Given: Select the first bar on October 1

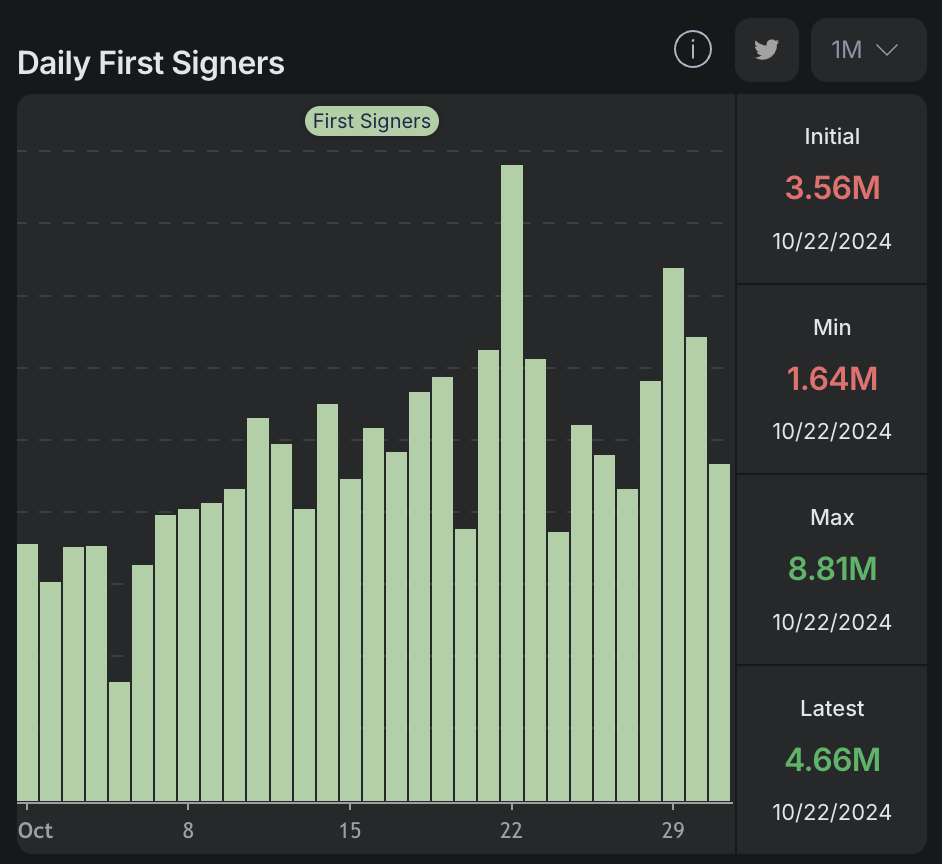Looking at the screenshot, I should 28,672.
